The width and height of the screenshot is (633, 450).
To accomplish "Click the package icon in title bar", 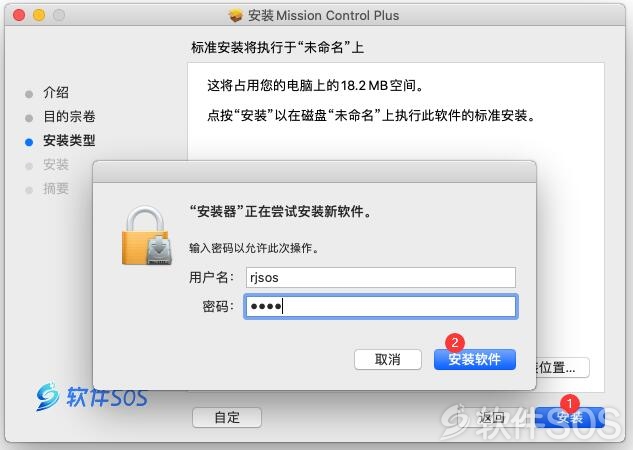I will (x=236, y=15).
